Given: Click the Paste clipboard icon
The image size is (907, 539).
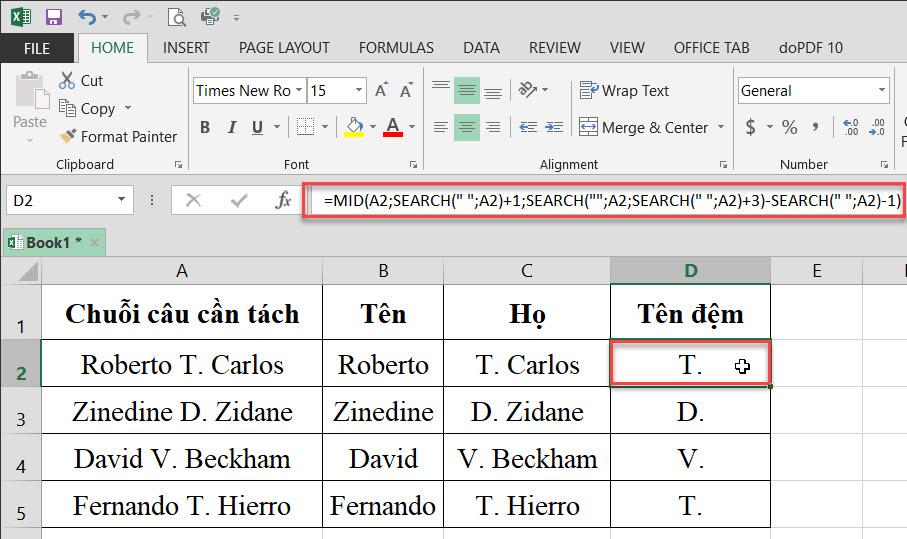Looking at the screenshot, I should point(30,91).
